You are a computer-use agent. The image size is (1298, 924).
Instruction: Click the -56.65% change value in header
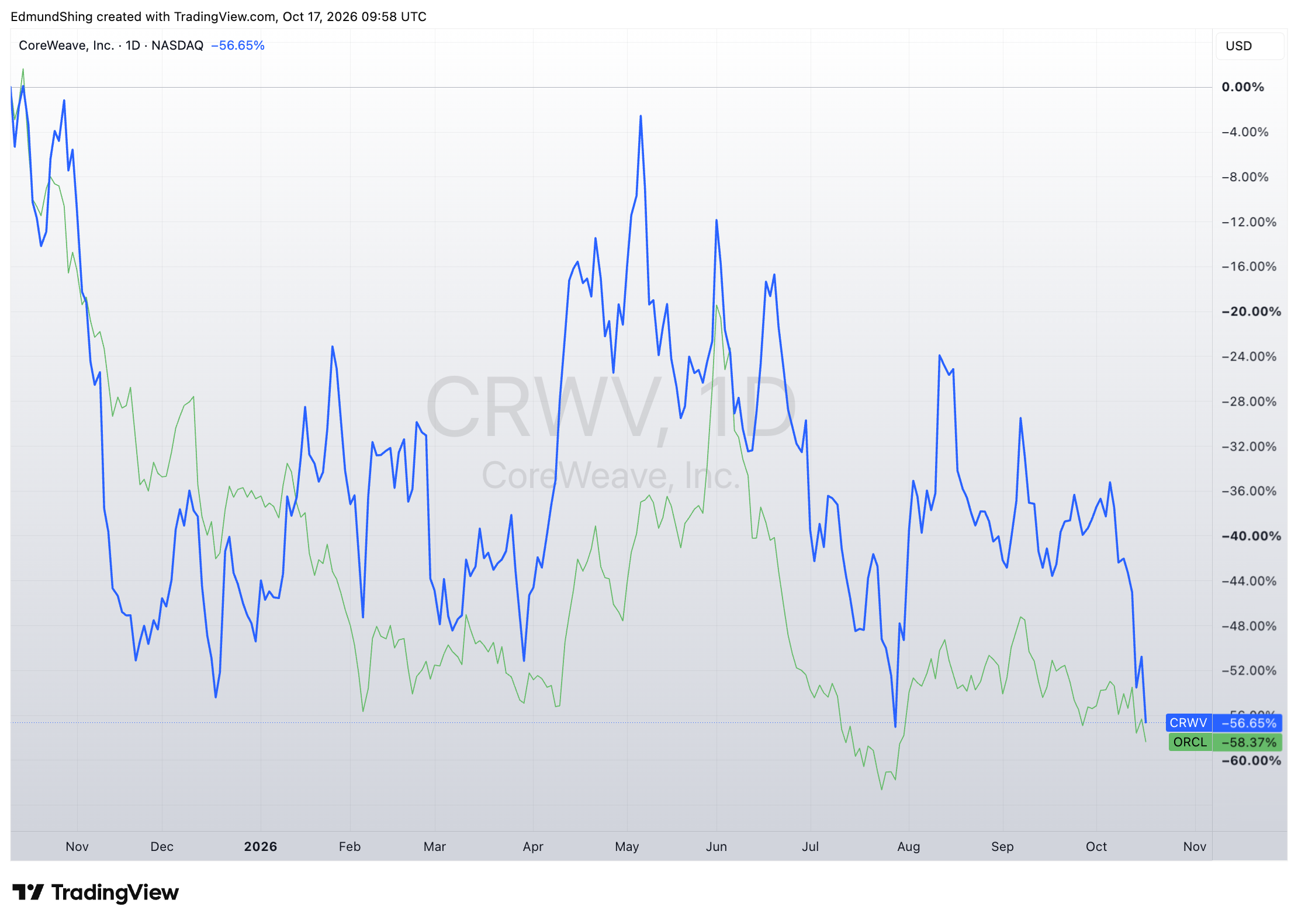238,46
